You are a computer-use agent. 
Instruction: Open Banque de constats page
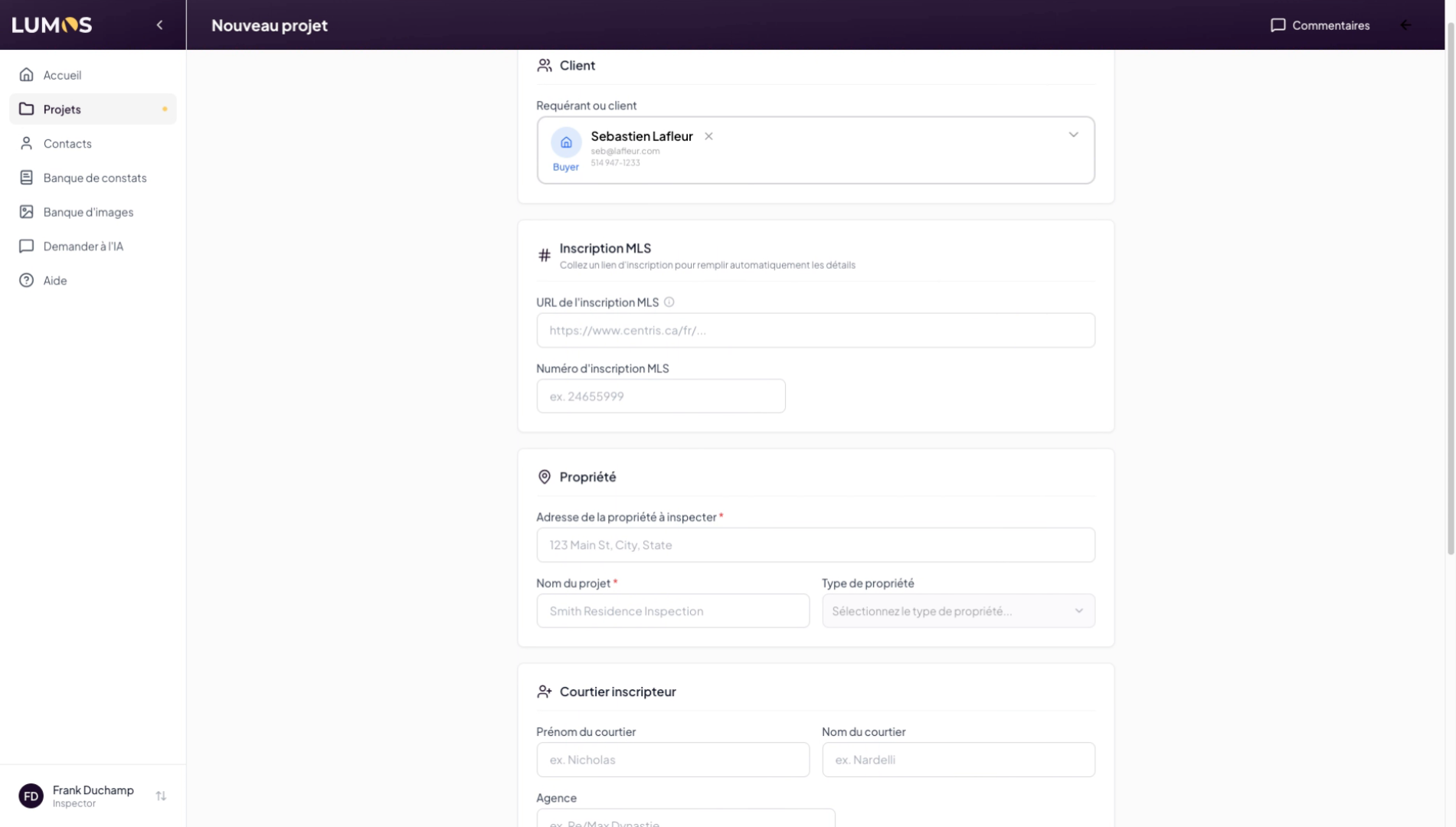pyautogui.click(x=94, y=178)
